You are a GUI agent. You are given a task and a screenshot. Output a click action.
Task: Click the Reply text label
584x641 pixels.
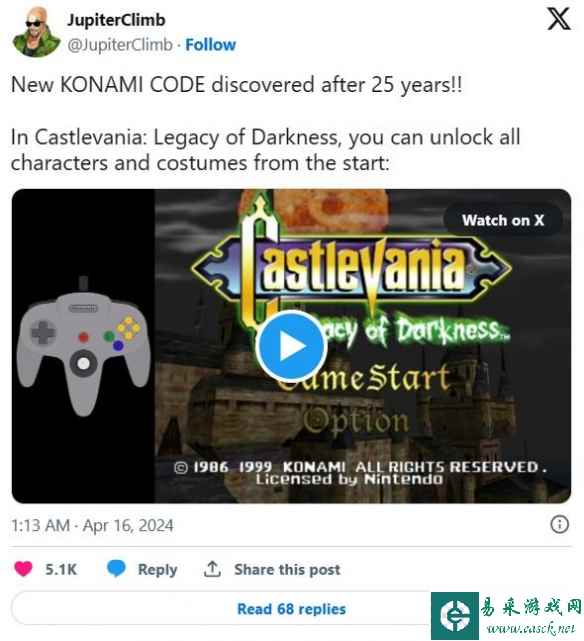point(157,569)
